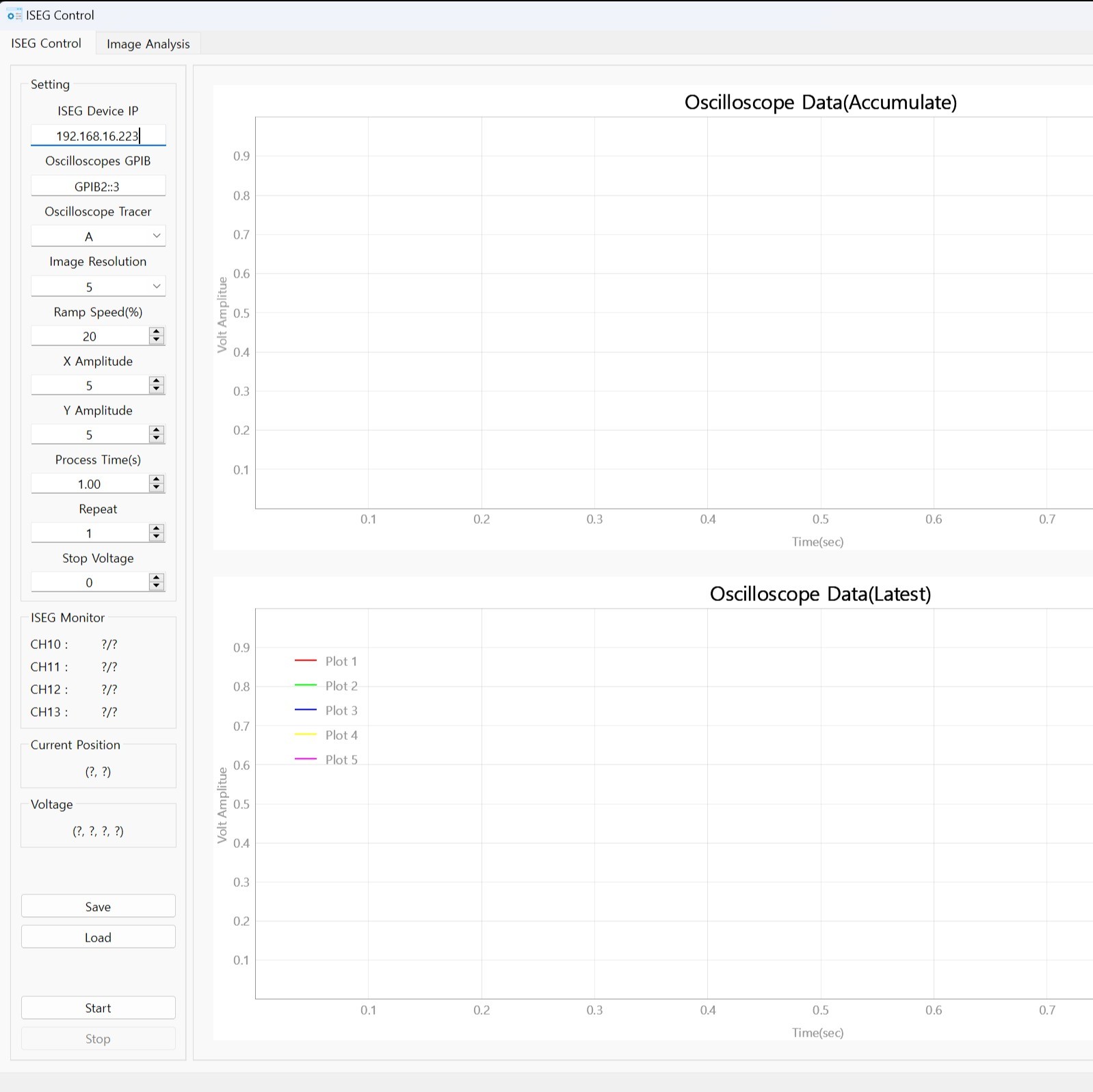
Task: Decrease X Amplitude with down arrow
Action: (x=157, y=390)
